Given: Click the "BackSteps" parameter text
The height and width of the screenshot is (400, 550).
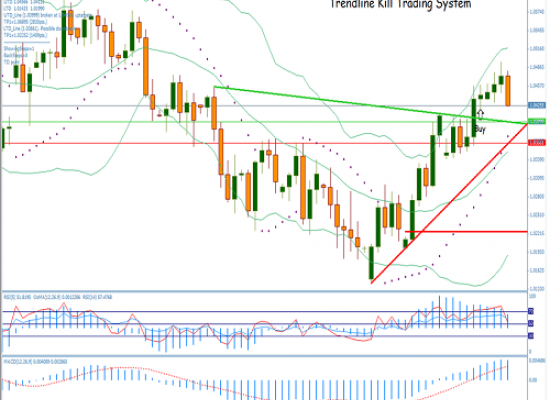Looking at the screenshot, I should (x=15, y=55).
